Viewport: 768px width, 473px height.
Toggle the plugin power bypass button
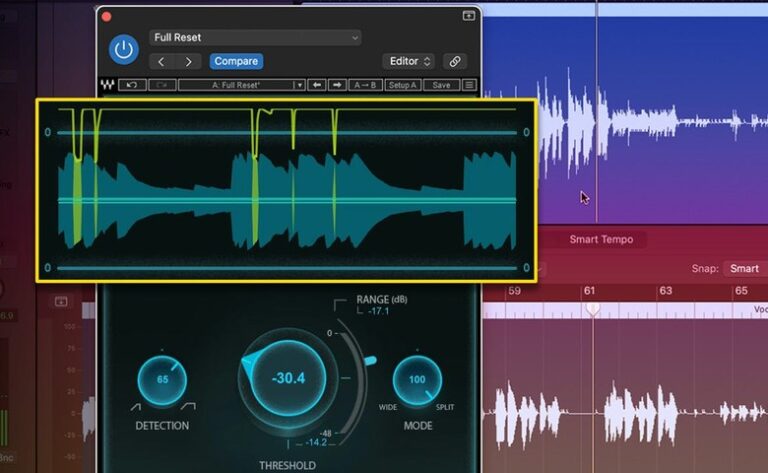click(123, 49)
